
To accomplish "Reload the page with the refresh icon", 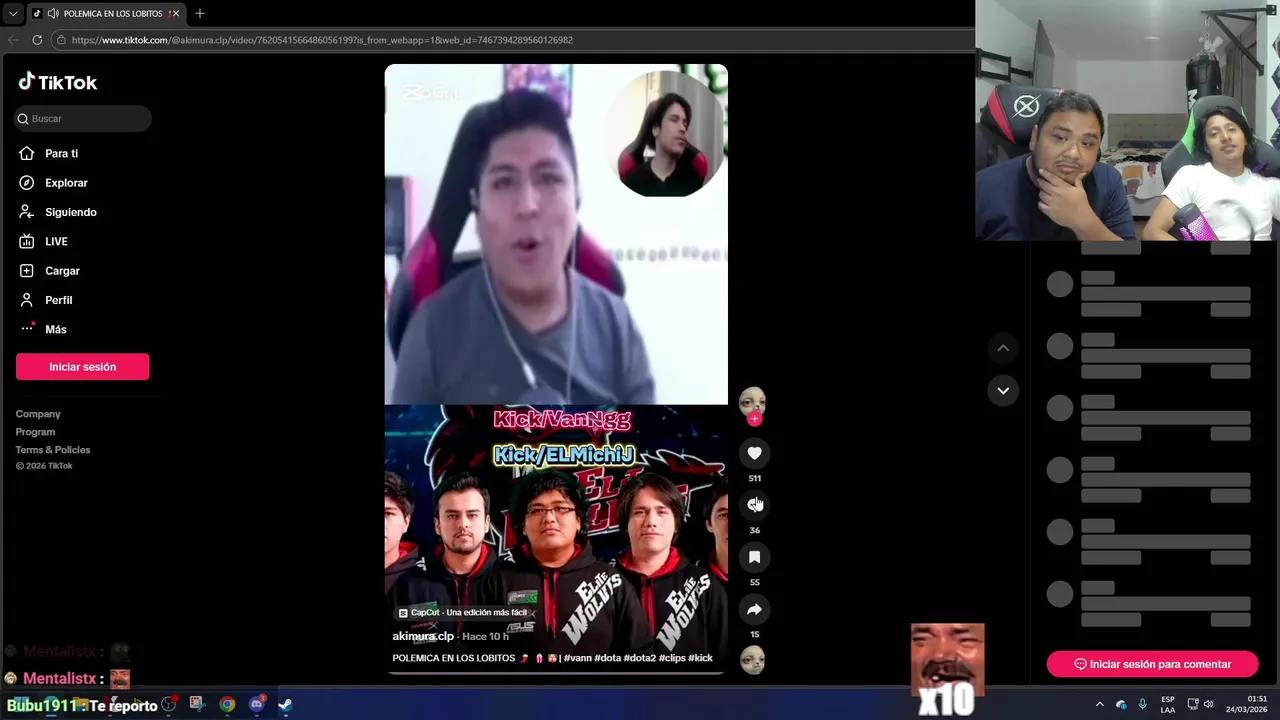I will [37, 40].
